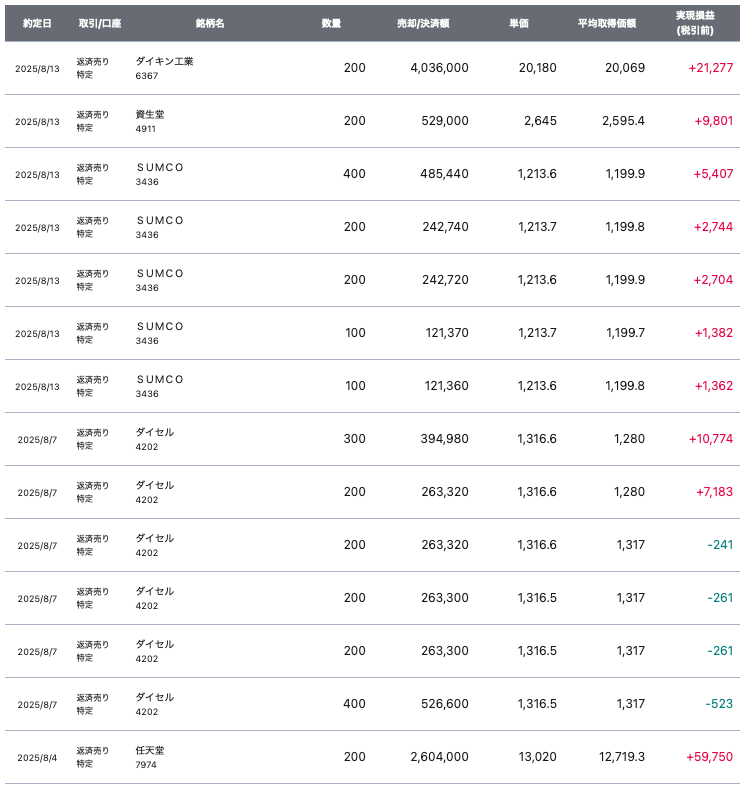Click stock code 7974
This screenshot has width=749, height=789.
[146, 765]
